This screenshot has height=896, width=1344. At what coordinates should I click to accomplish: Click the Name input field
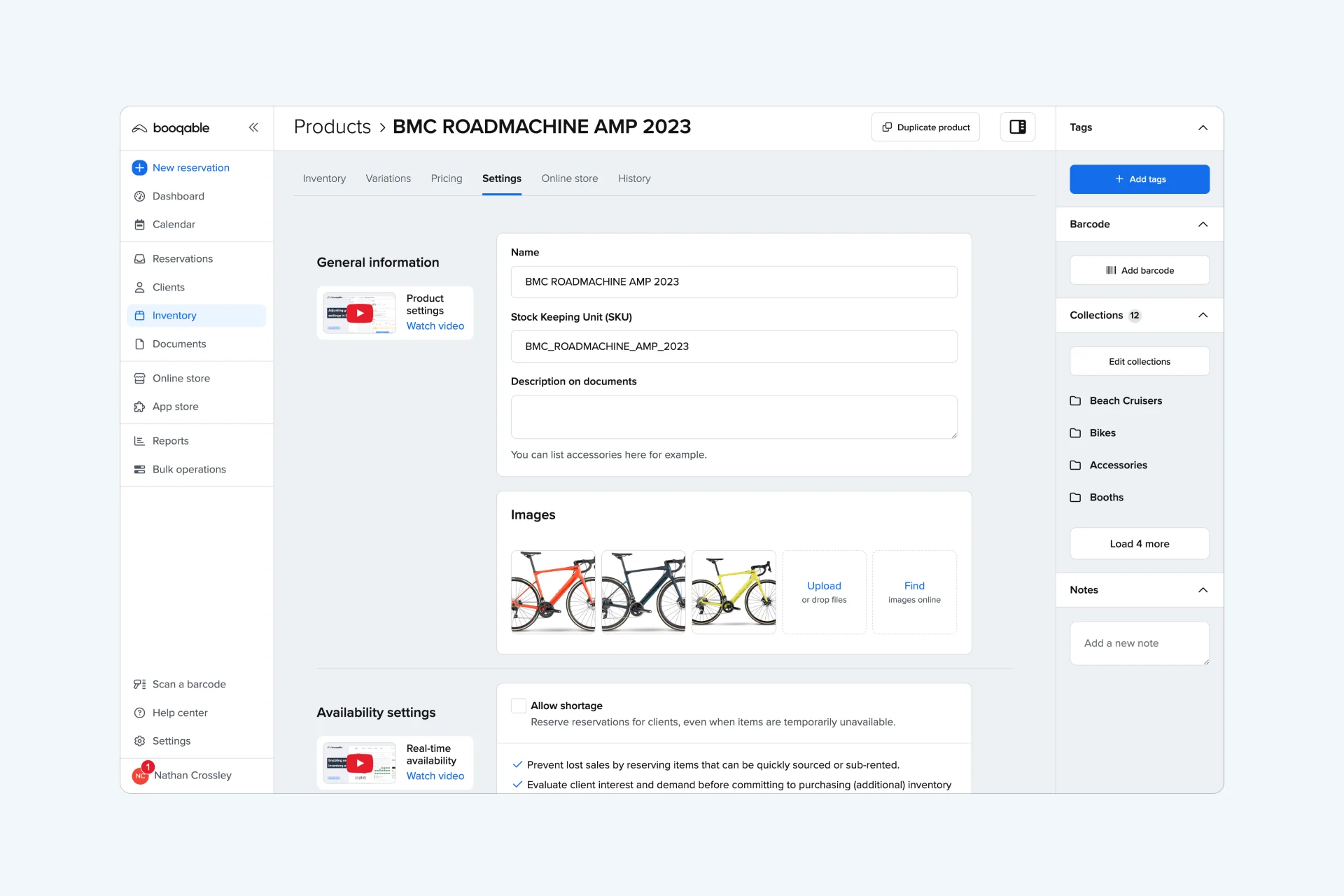(x=734, y=282)
